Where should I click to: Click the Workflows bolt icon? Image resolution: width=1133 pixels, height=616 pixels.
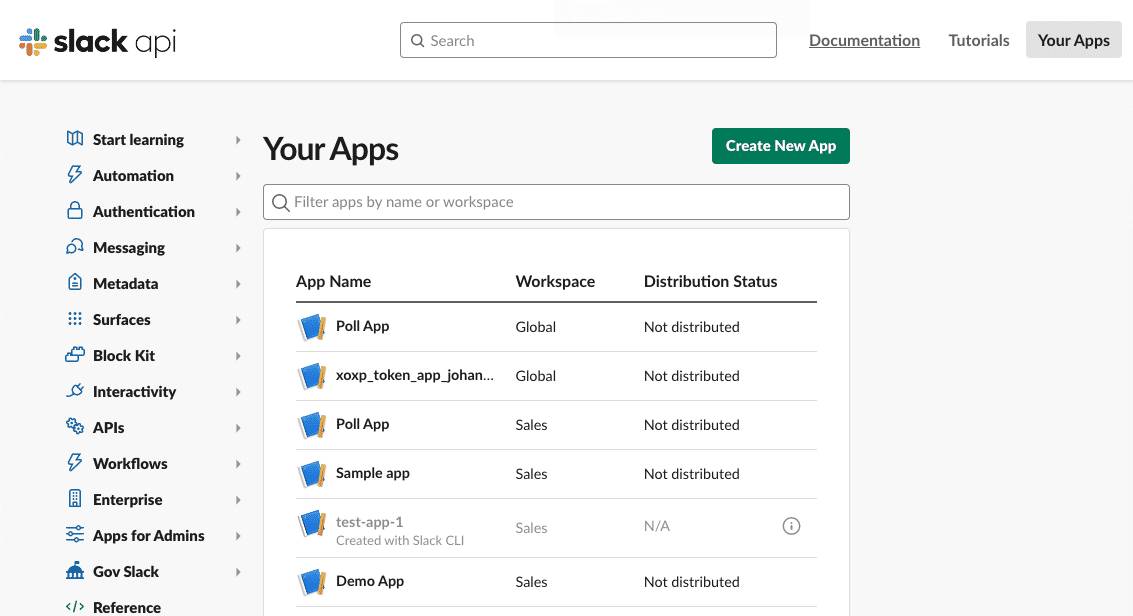point(74,462)
